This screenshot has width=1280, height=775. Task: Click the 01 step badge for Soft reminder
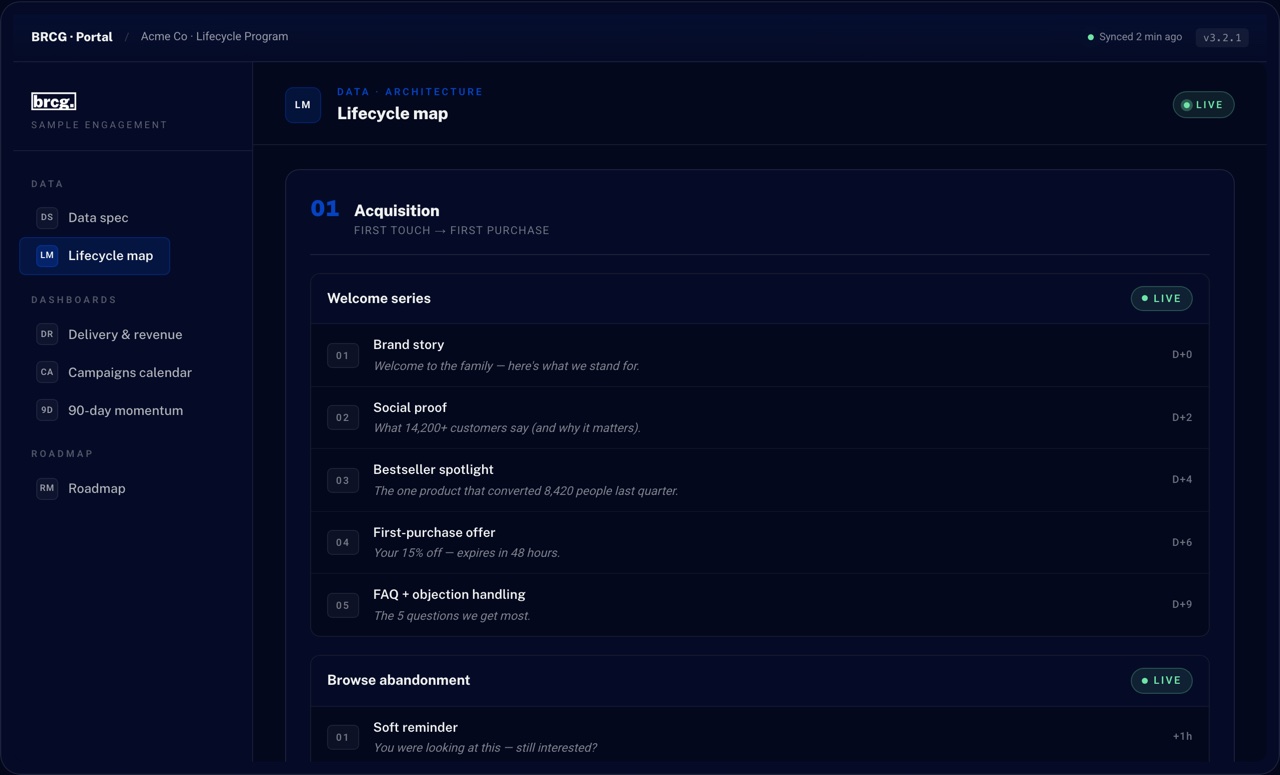343,737
